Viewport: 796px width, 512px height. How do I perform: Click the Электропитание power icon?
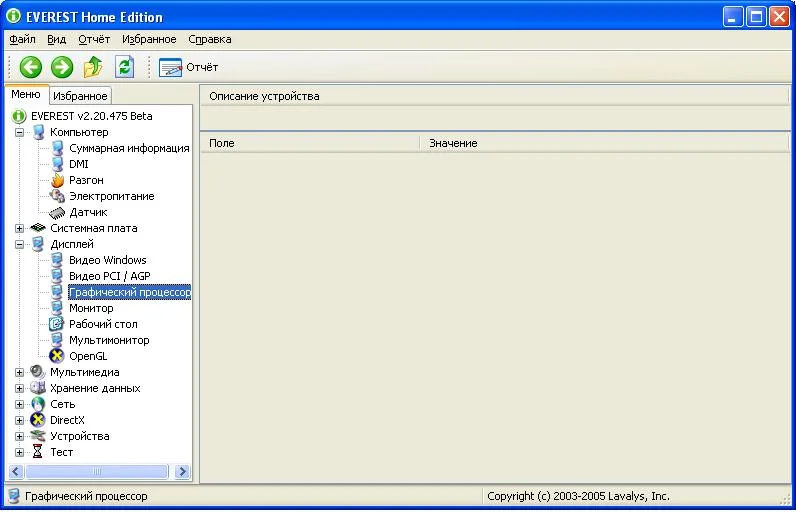[x=57, y=196]
